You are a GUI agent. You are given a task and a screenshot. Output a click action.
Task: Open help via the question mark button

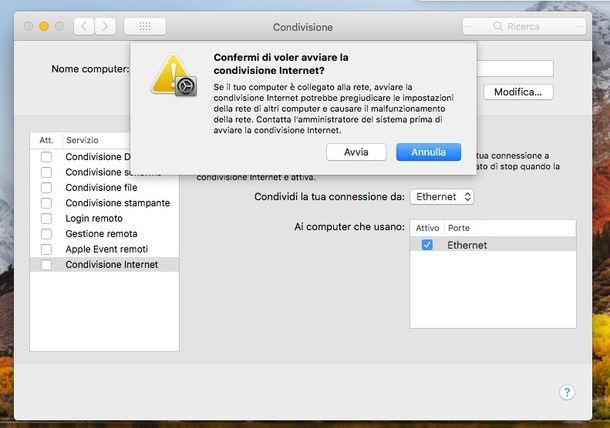click(x=567, y=392)
